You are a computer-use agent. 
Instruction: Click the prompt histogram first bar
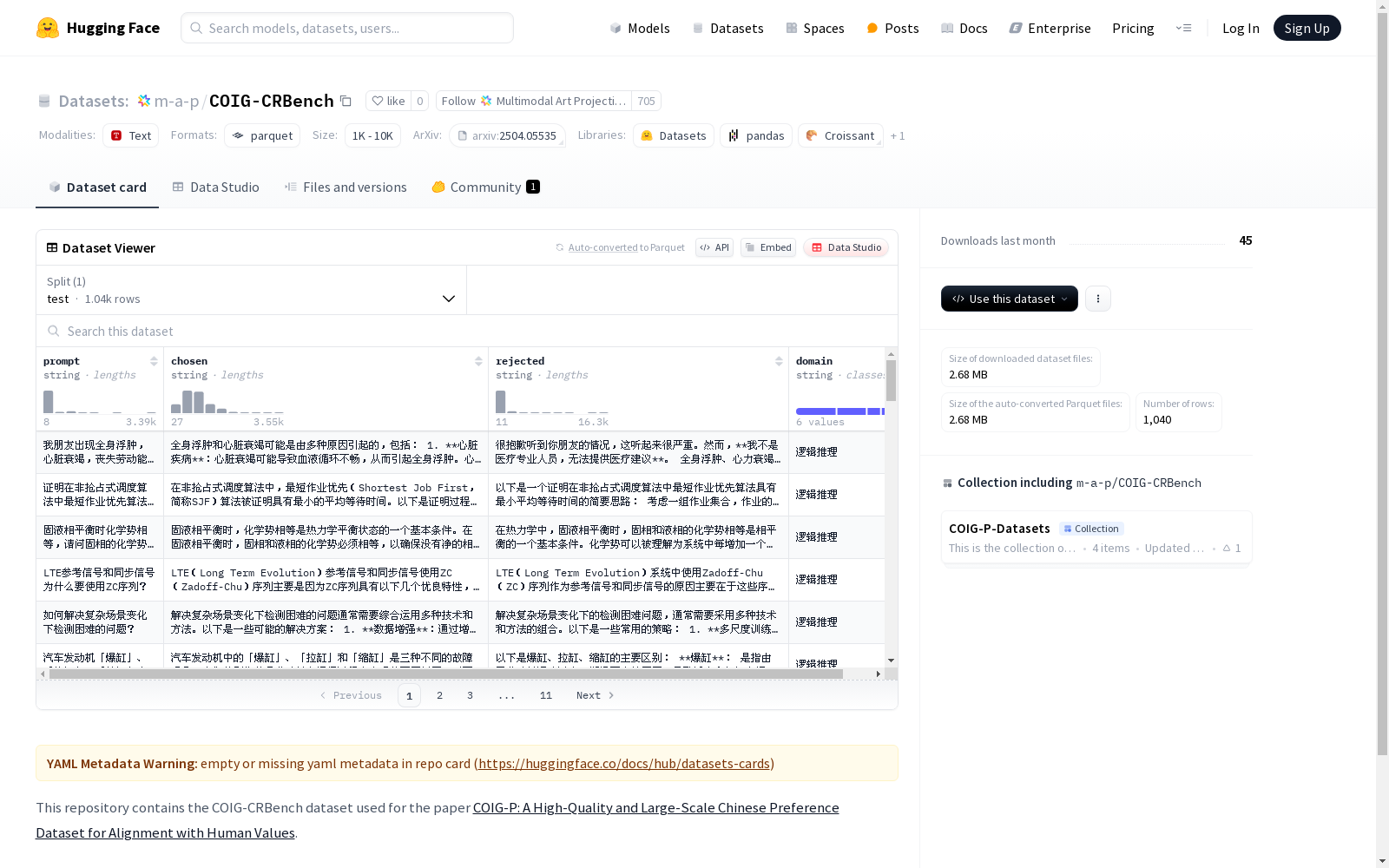point(49,402)
